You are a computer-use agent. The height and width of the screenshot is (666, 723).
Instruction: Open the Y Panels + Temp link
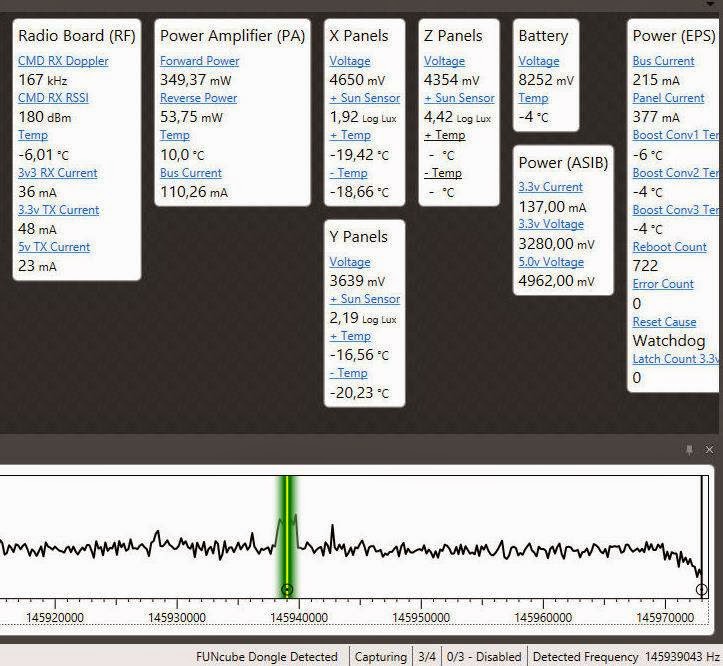point(350,336)
